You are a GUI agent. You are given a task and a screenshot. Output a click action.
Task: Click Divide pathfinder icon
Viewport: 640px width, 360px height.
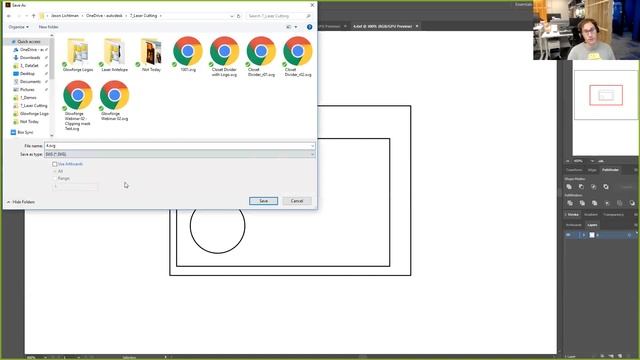point(570,203)
